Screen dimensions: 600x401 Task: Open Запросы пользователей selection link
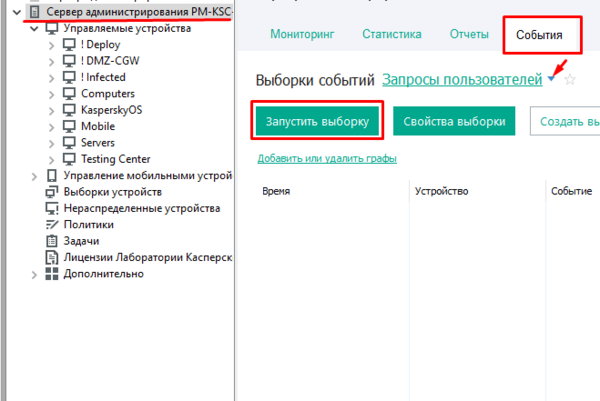pos(462,80)
